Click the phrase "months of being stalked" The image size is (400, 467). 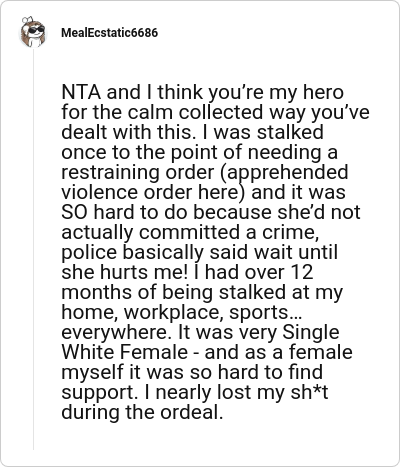(173, 292)
